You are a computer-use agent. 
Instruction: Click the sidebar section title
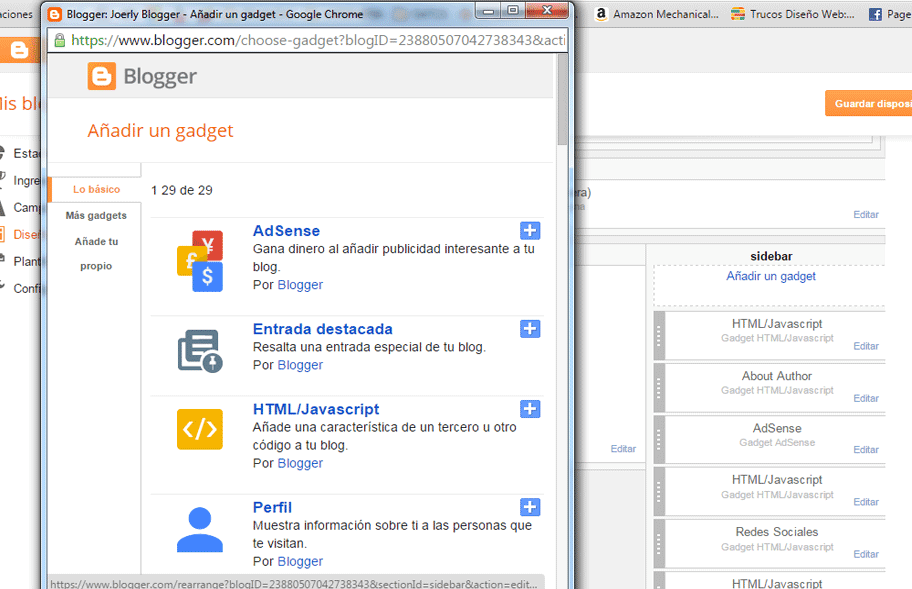pos(771,256)
